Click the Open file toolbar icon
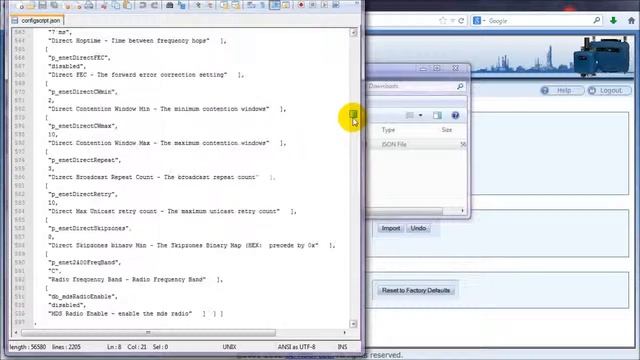640x360 pixels. (31, 5)
